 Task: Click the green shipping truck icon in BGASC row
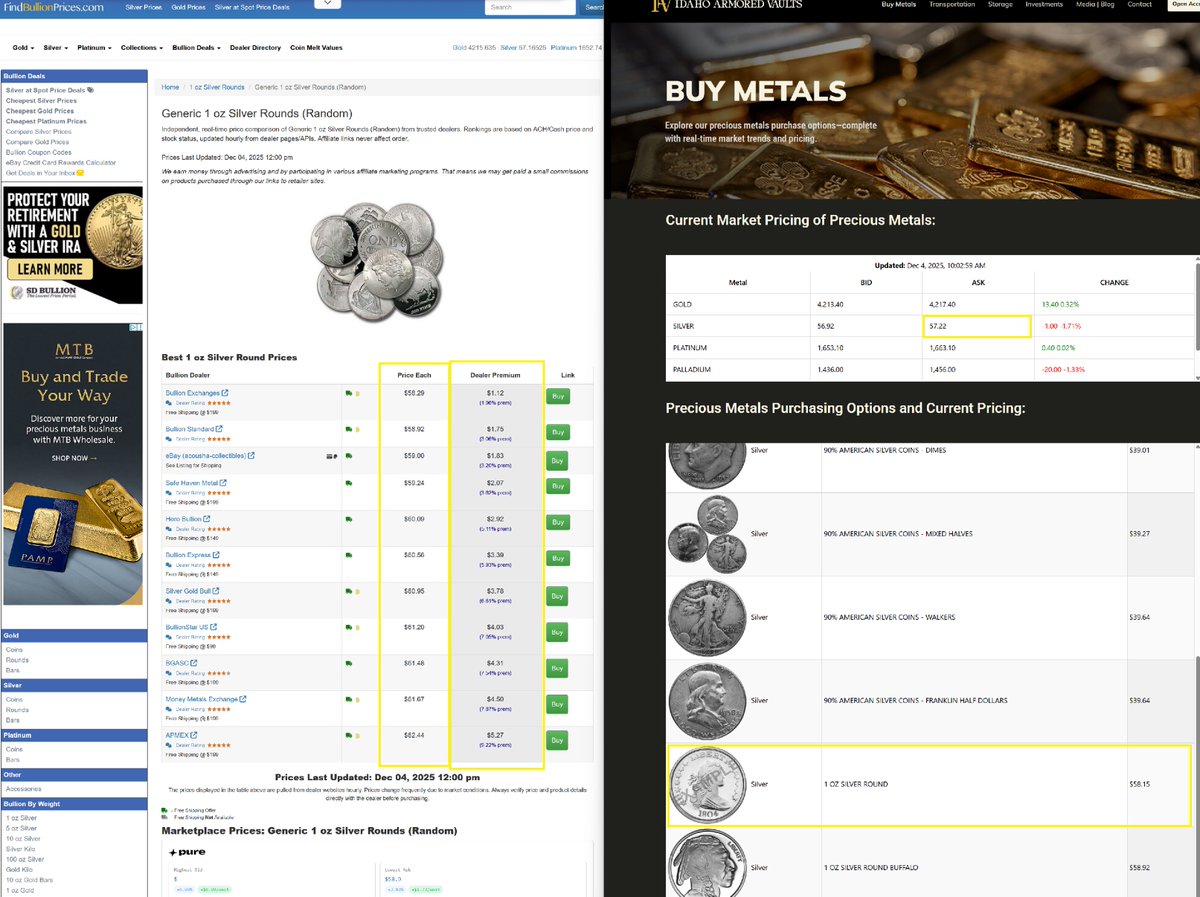pos(349,663)
